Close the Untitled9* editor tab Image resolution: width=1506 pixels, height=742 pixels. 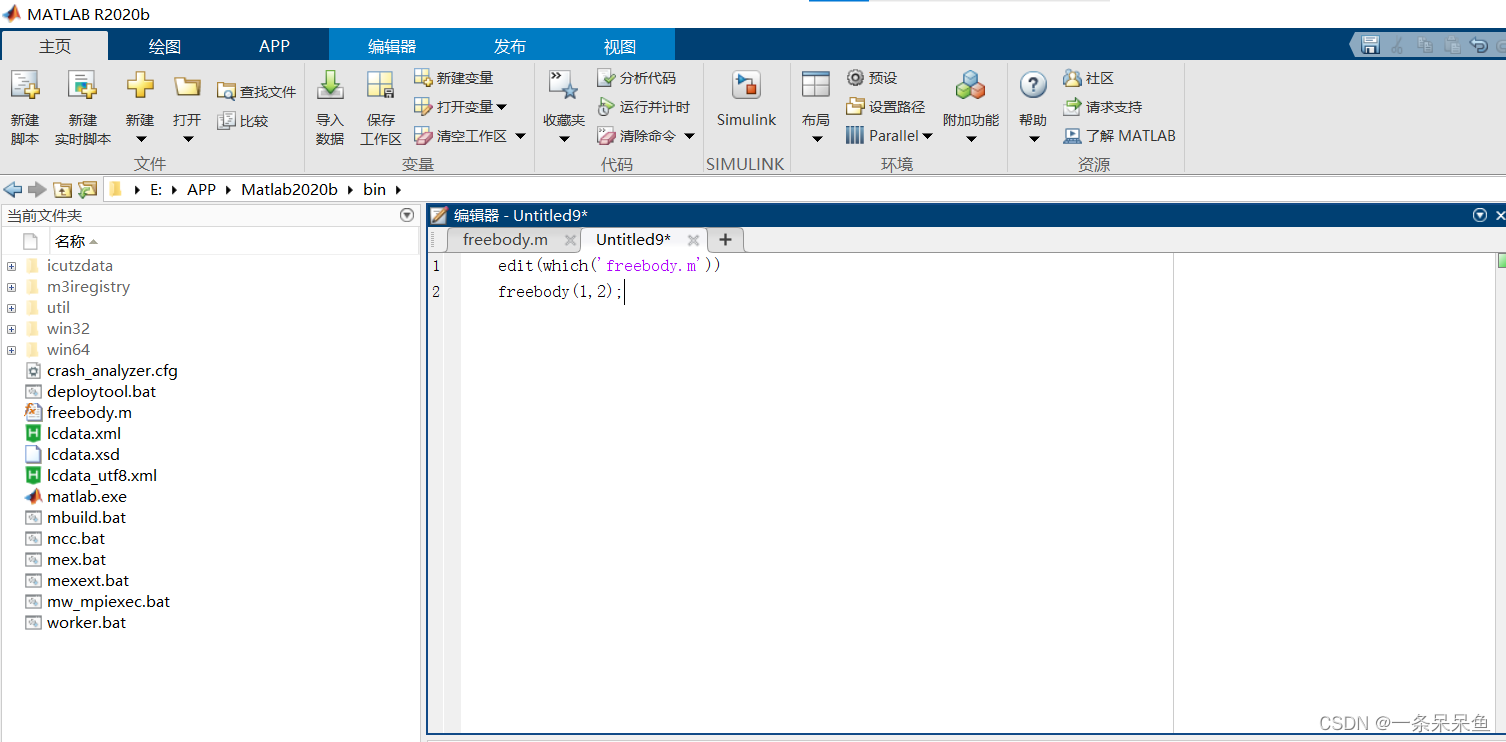pos(694,240)
